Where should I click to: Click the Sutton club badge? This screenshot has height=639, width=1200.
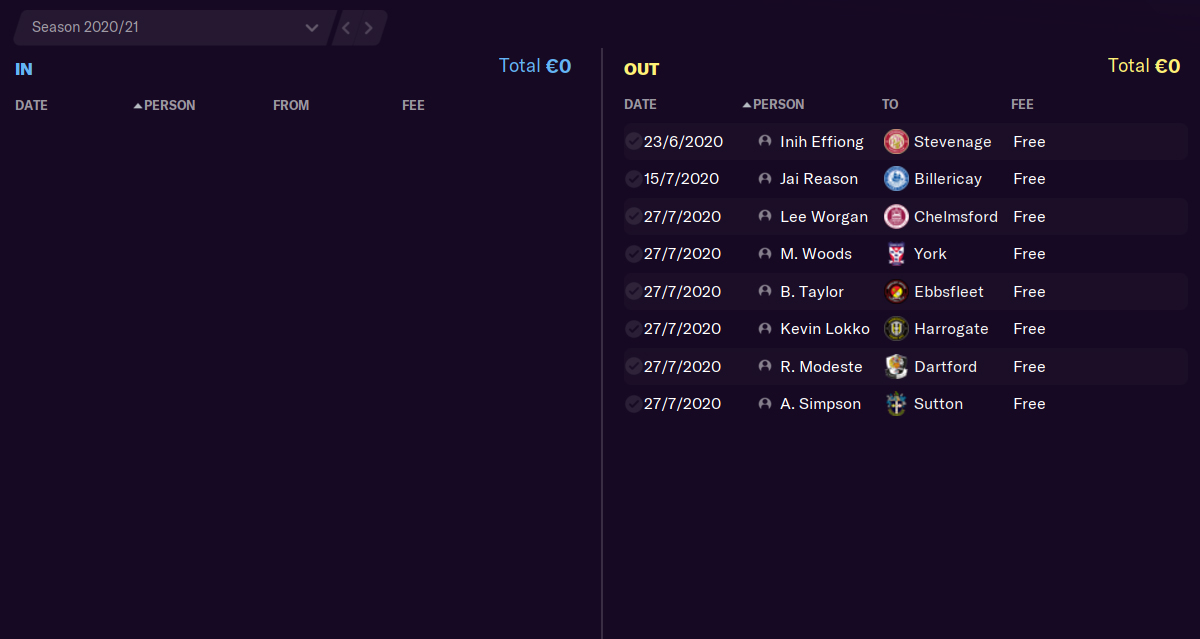tap(896, 404)
